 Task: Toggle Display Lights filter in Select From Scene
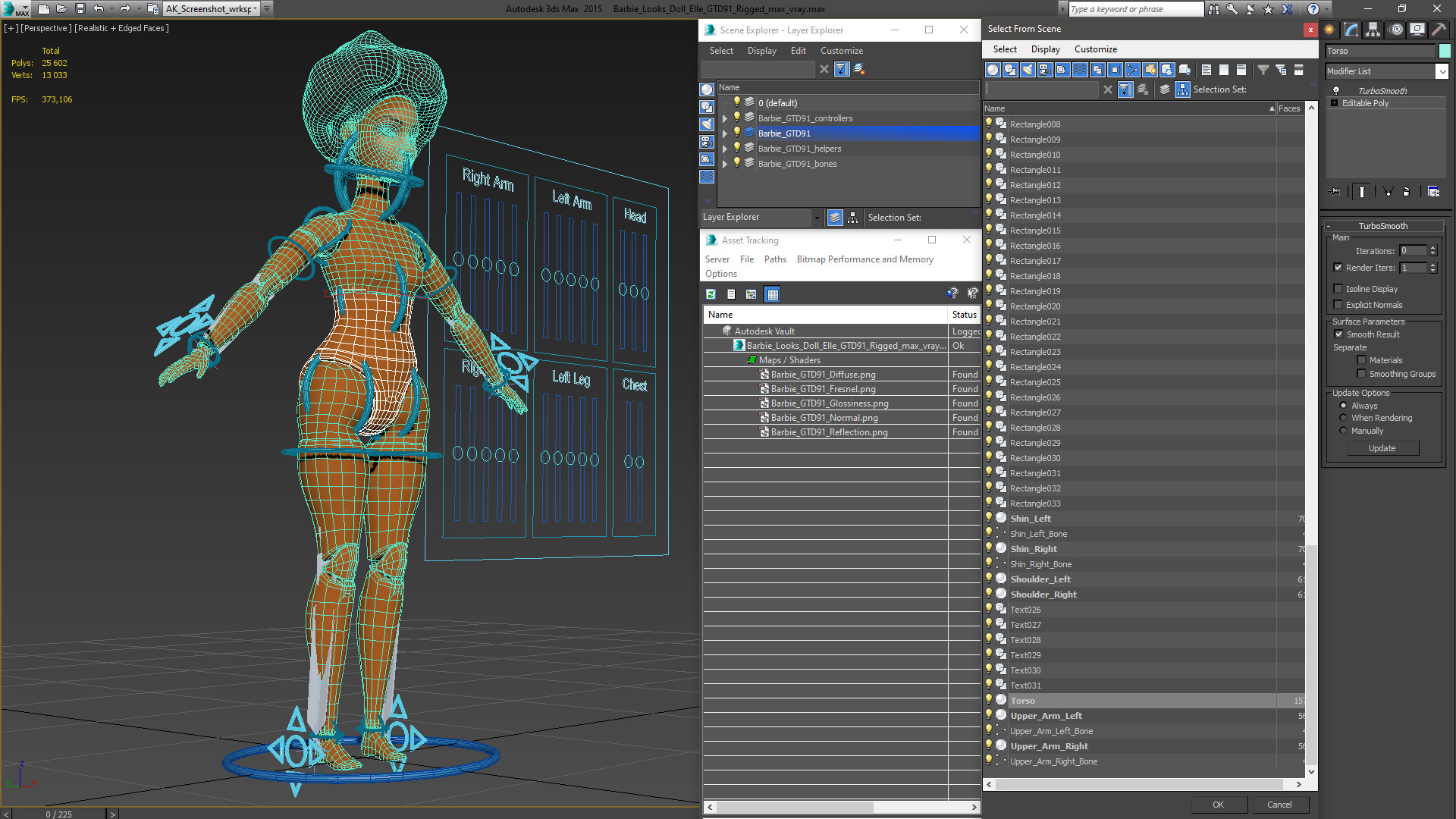1028,70
